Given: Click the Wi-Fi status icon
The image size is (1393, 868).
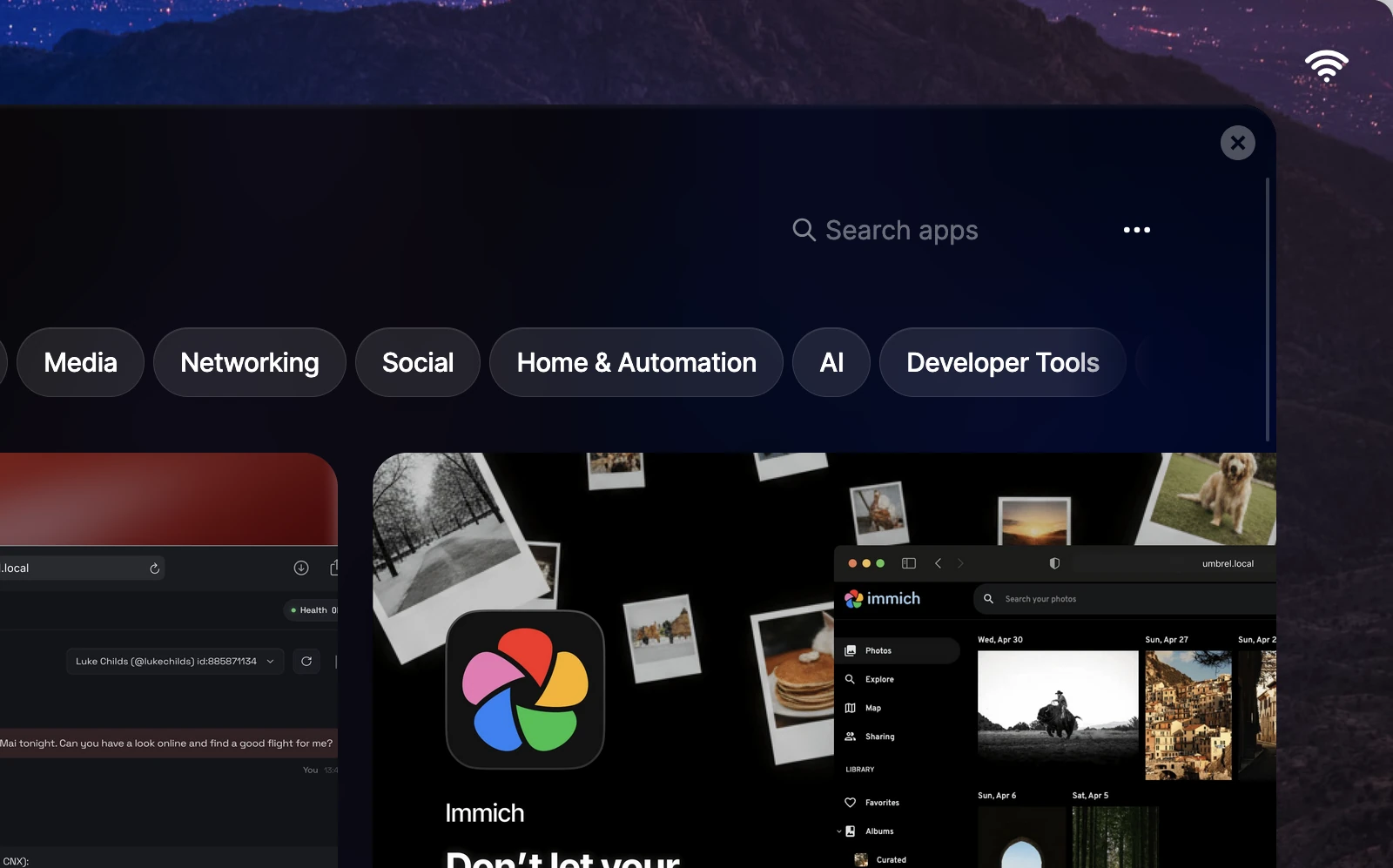Looking at the screenshot, I should 1327,65.
